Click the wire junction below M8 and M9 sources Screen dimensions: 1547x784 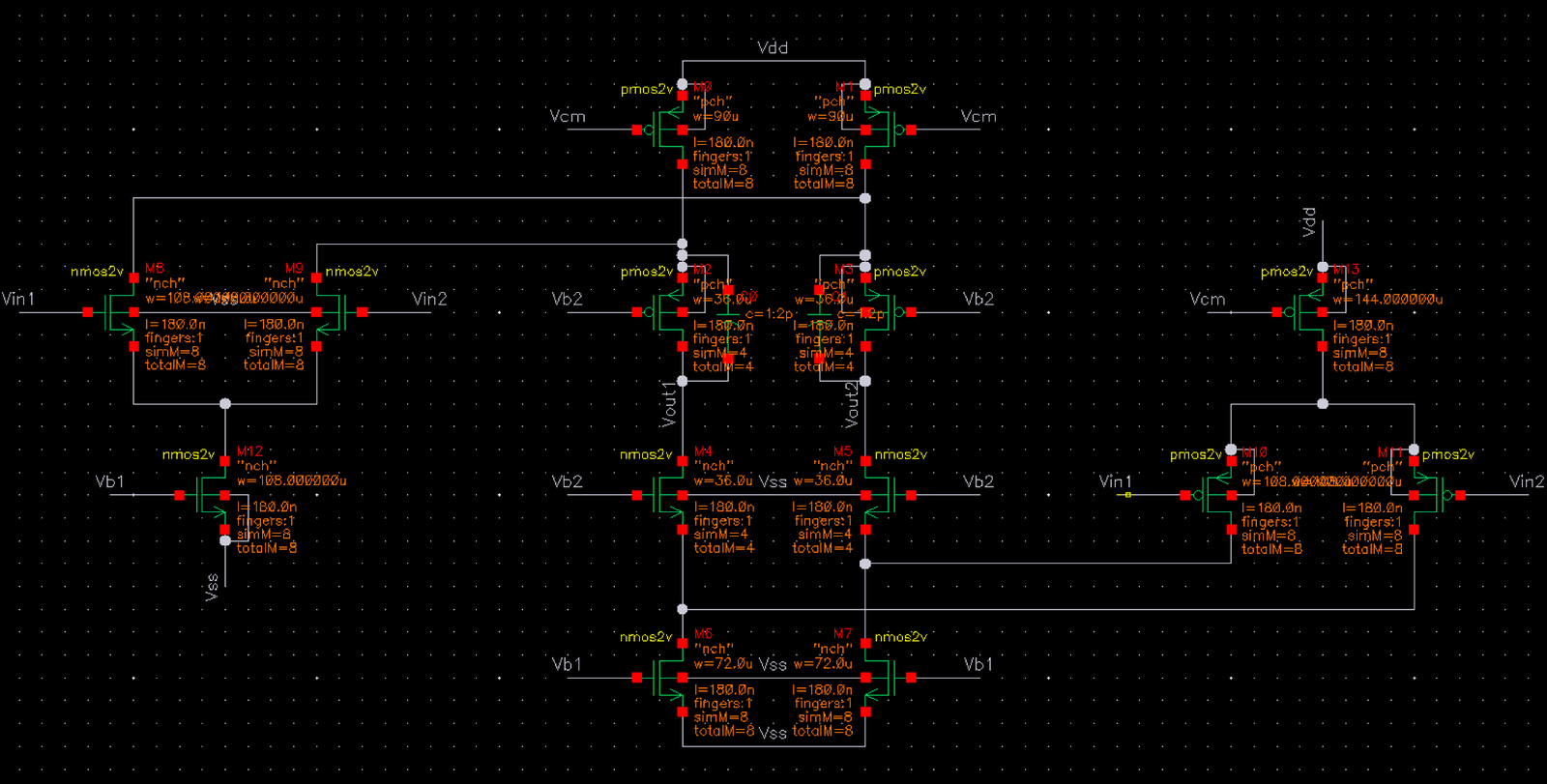coord(225,404)
